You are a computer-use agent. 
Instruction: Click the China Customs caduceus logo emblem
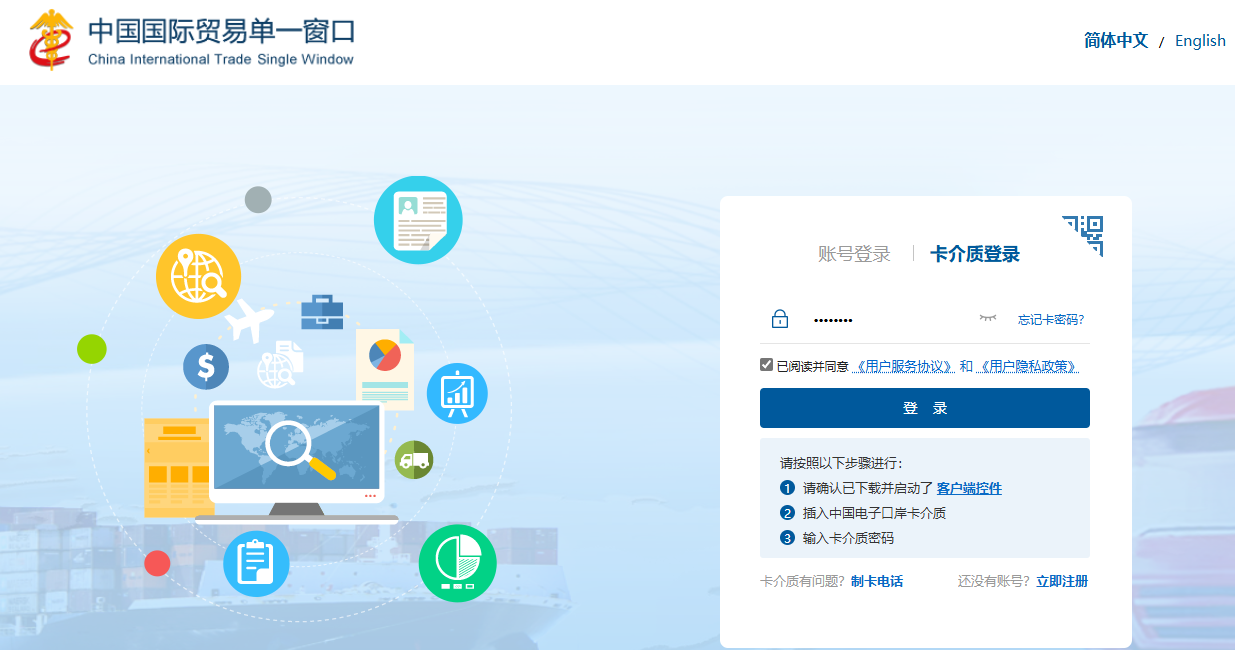53,41
